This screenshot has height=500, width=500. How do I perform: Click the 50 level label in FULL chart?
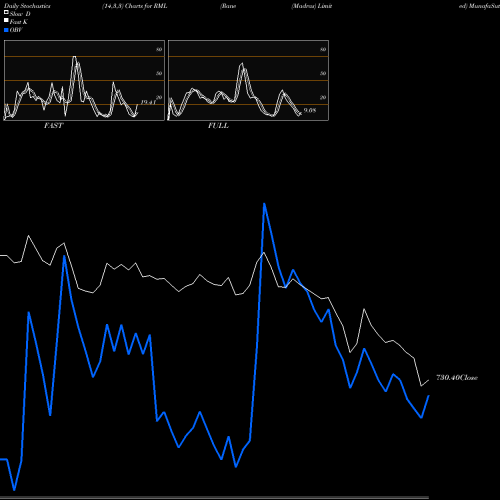(323, 73)
